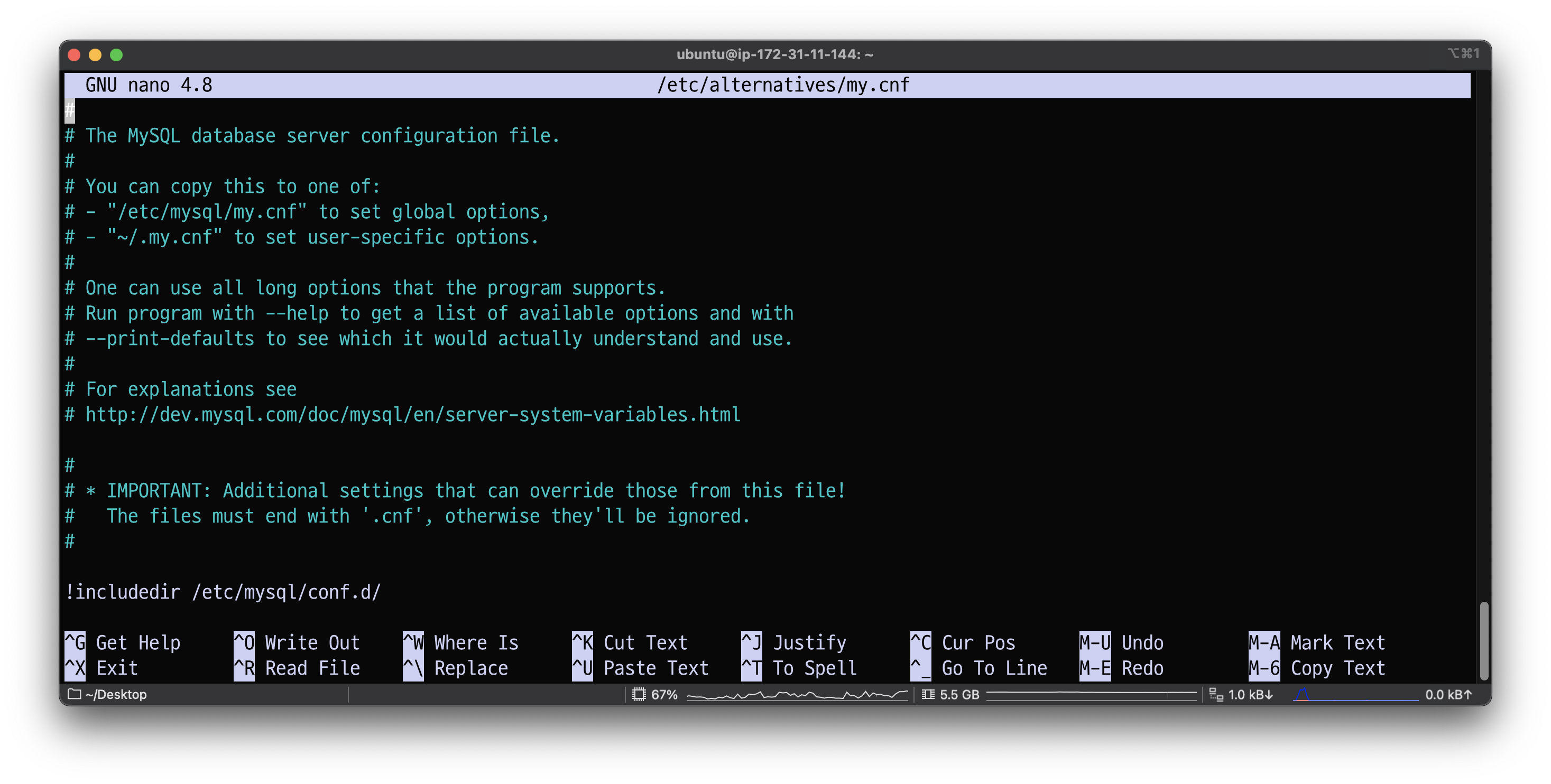The image size is (1551, 784).
Task: Click the yellow minimize window button
Action: click(95, 55)
